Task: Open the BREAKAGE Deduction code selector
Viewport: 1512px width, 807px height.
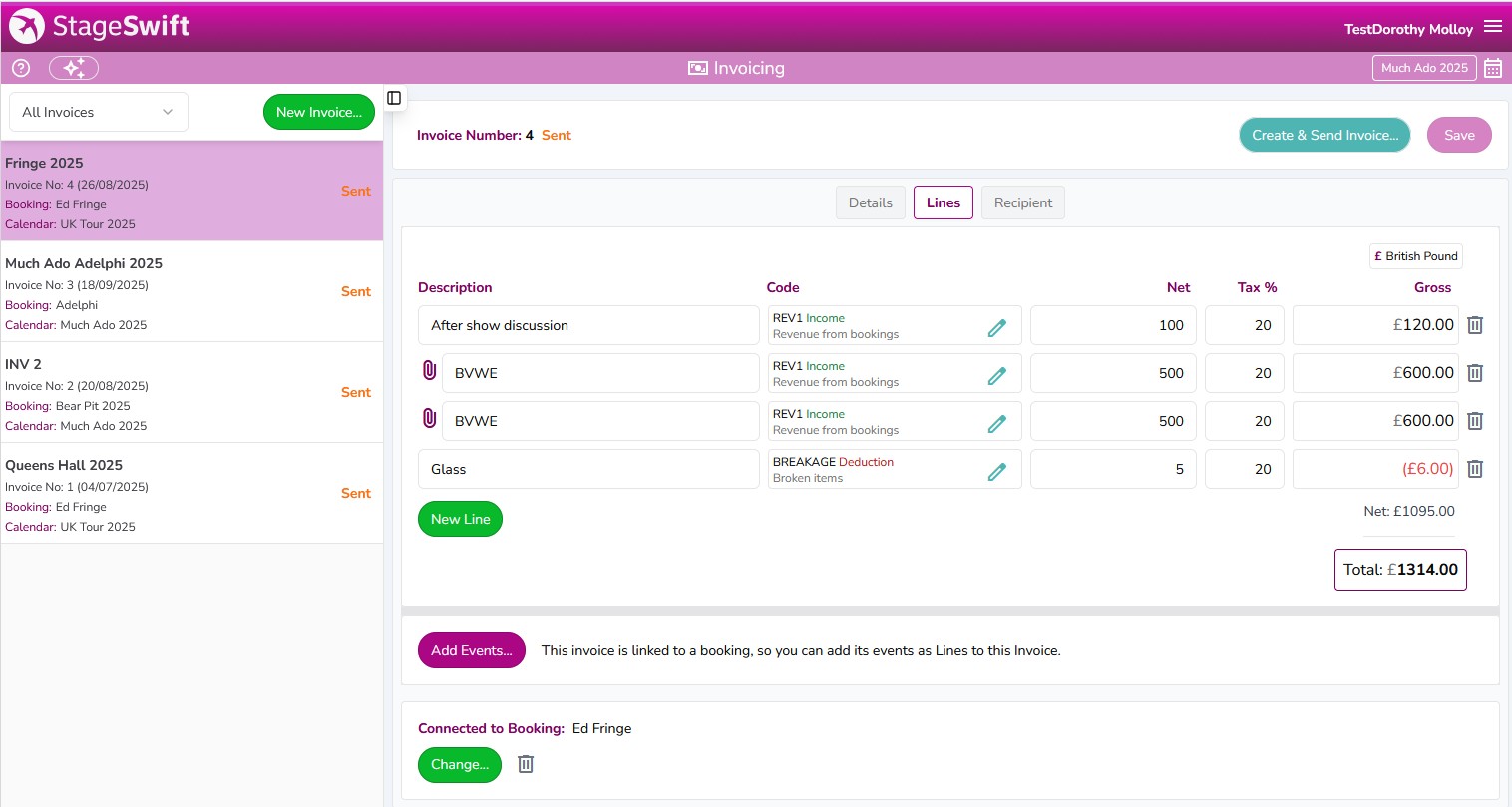Action: pos(895,469)
